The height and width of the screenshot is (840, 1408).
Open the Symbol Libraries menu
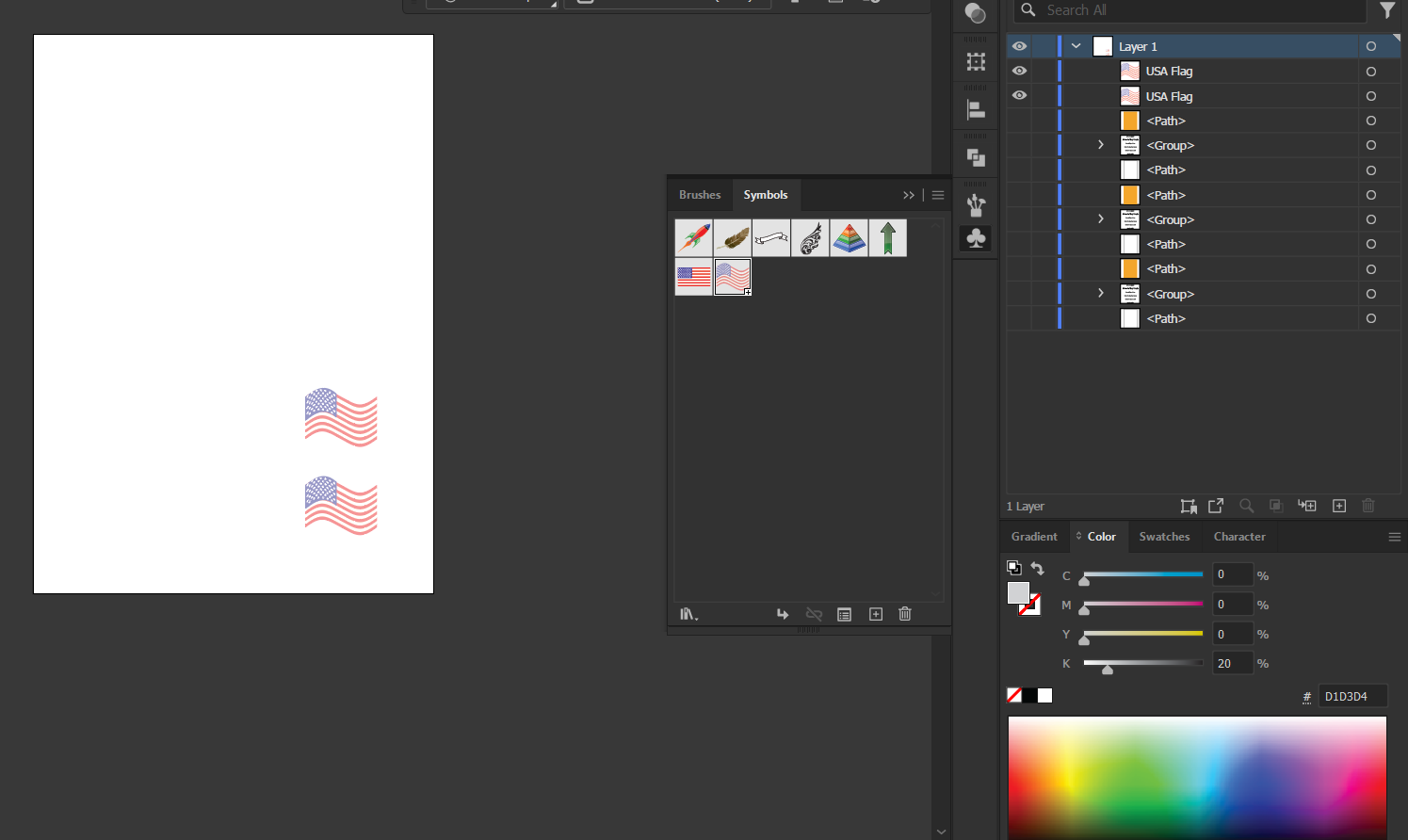point(688,614)
